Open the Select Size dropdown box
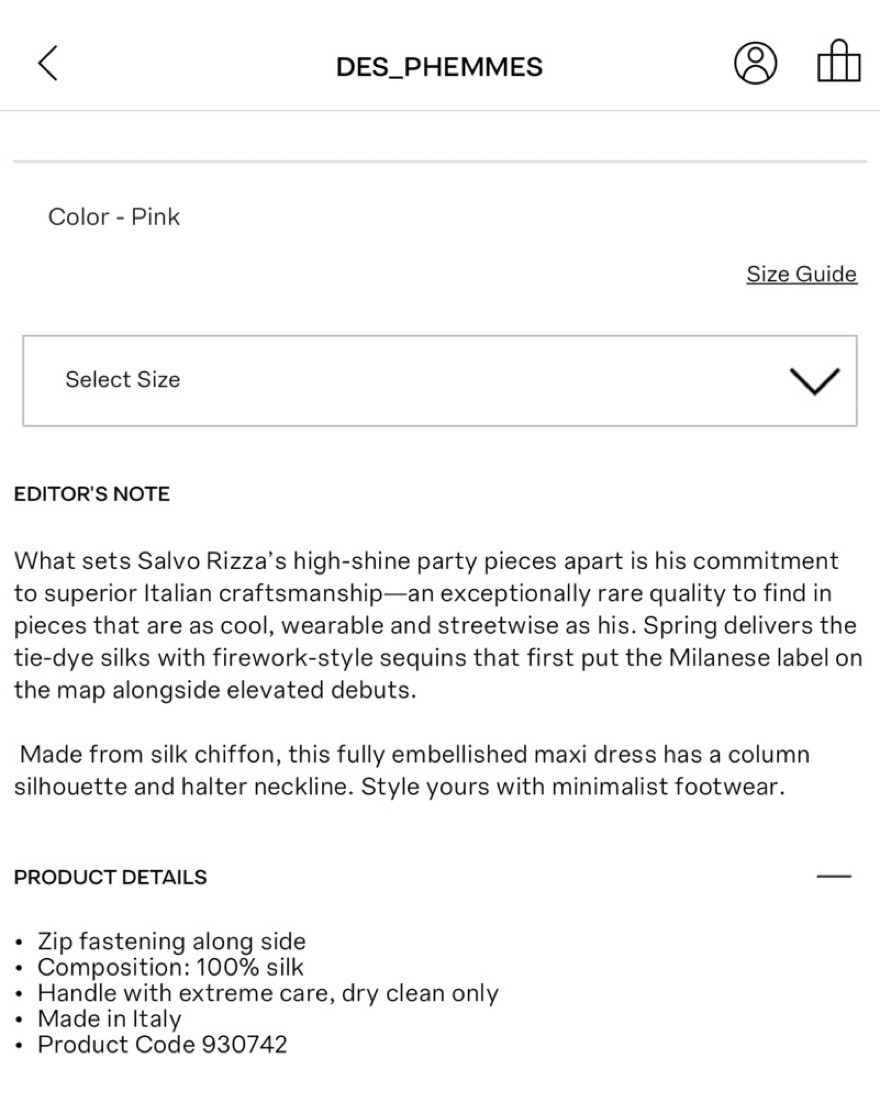880x1098 pixels. (440, 380)
